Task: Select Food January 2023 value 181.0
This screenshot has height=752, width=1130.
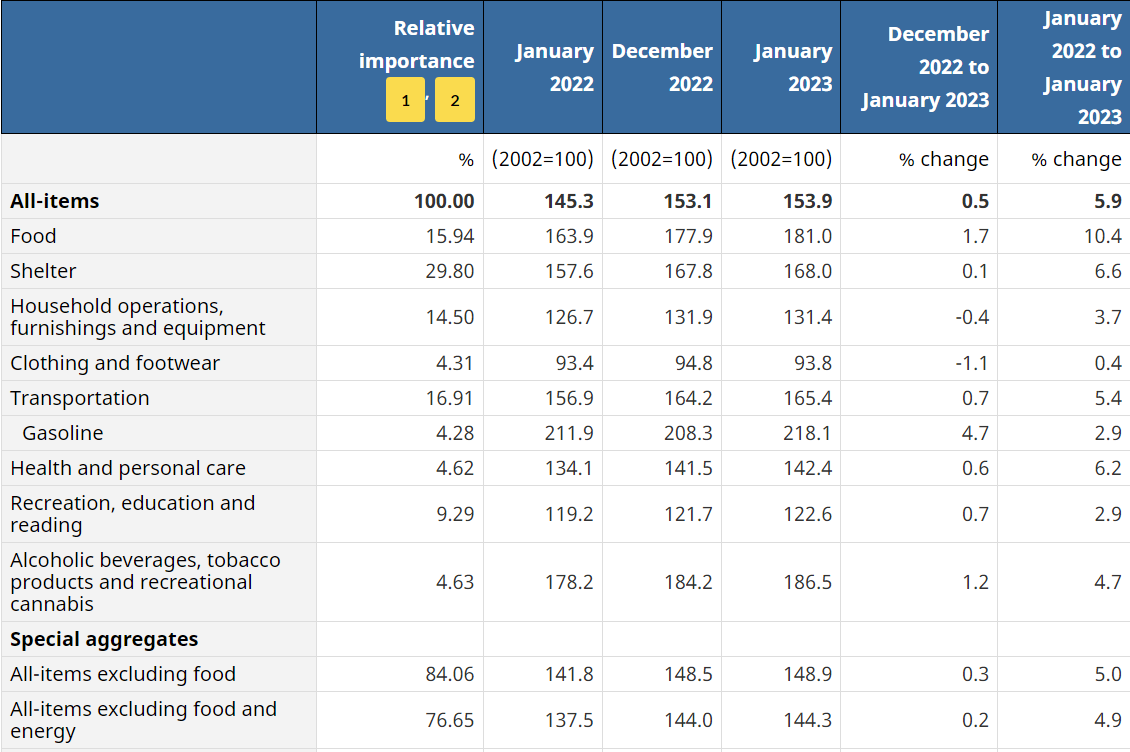Action: pyautogui.click(x=807, y=236)
